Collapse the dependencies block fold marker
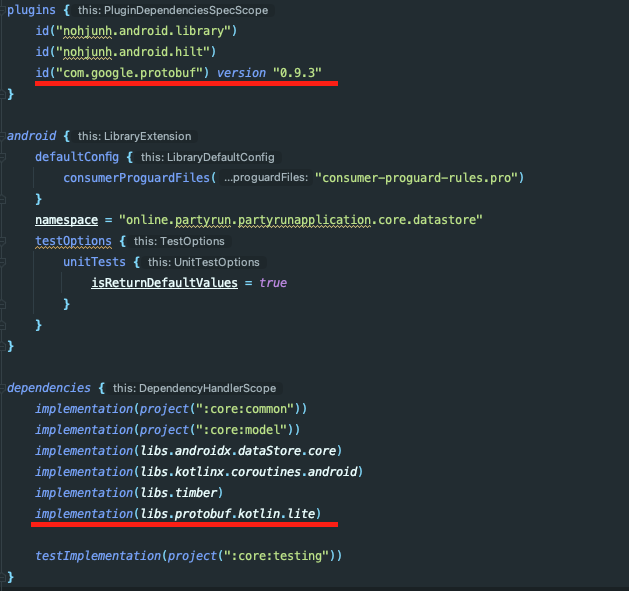Screen dimensions: 629x591 point(2,388)
